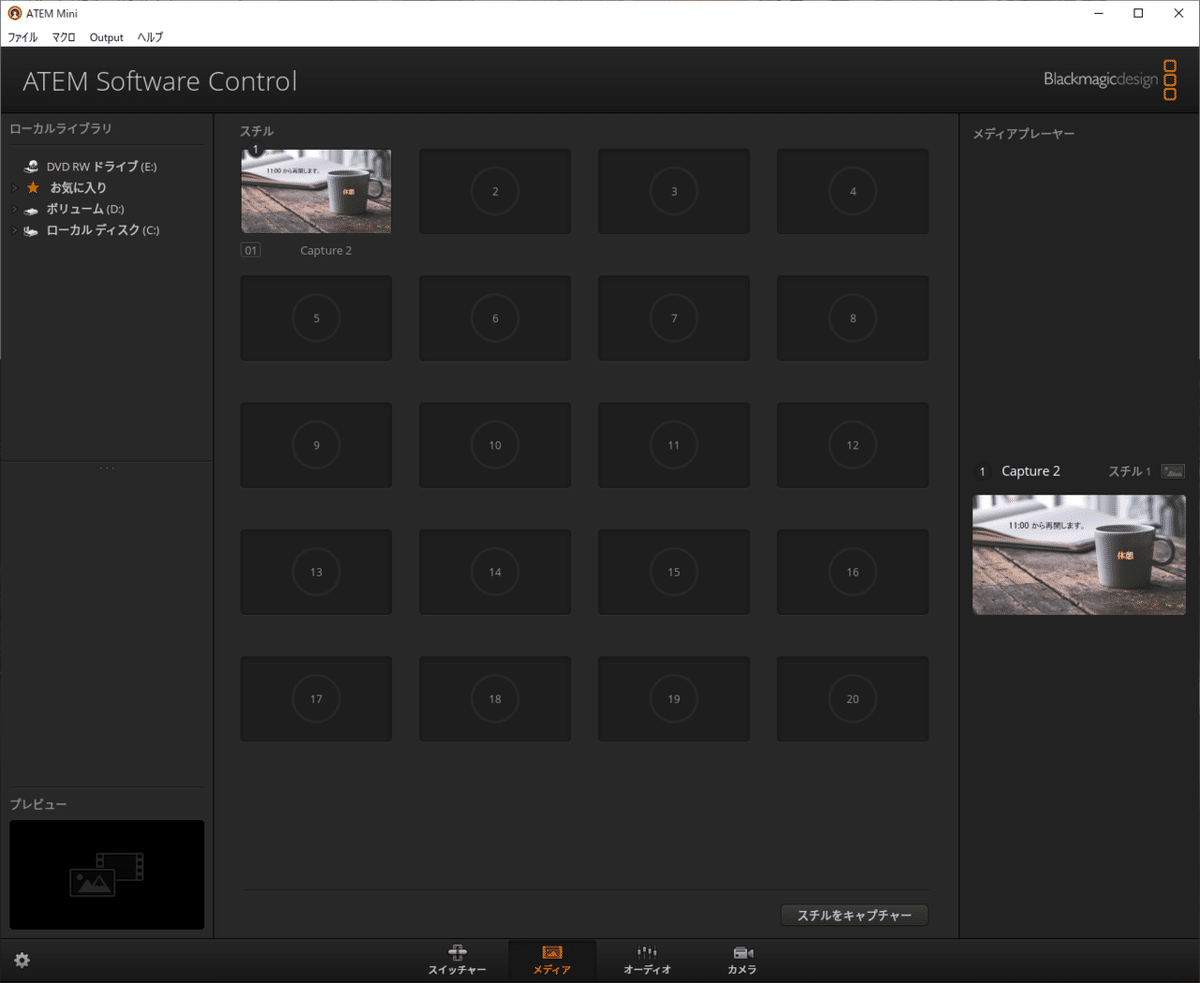This screenshot has width=1200, height=983.
Task: Expand the ローカル ディスク (C:) tree node
Action: (x=14, y=231)
